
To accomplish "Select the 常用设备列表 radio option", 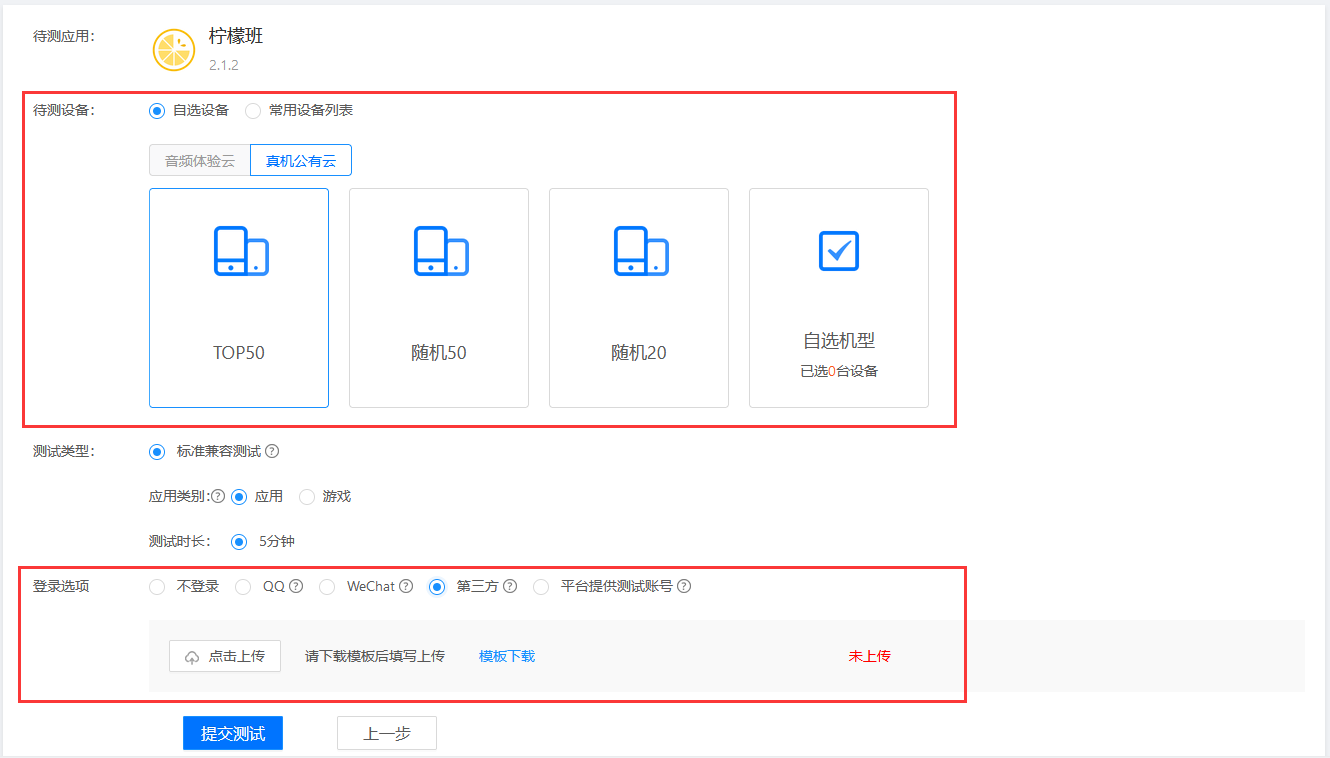I will tap(252, 110).
